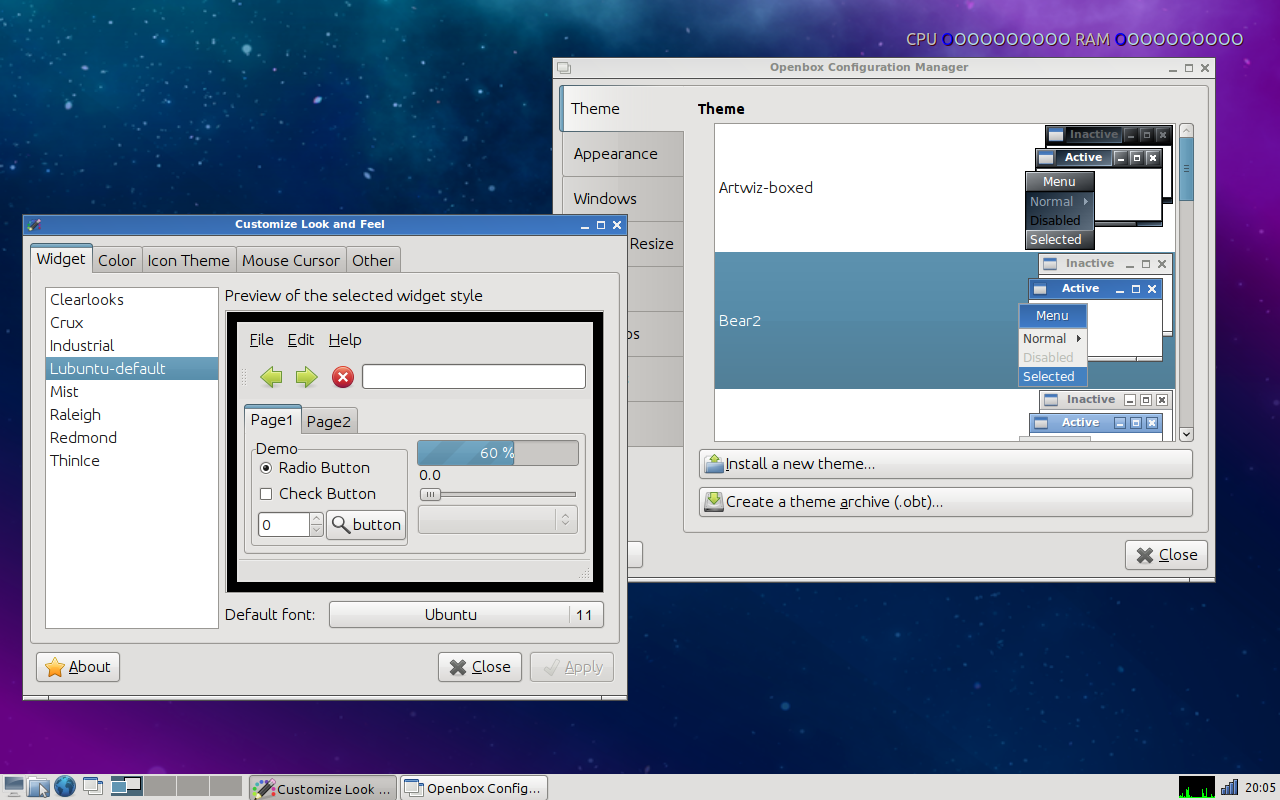Open the greyed-out combo box in the preview
Viewport: 1280px width, 800px height.
tap(497, 520)
